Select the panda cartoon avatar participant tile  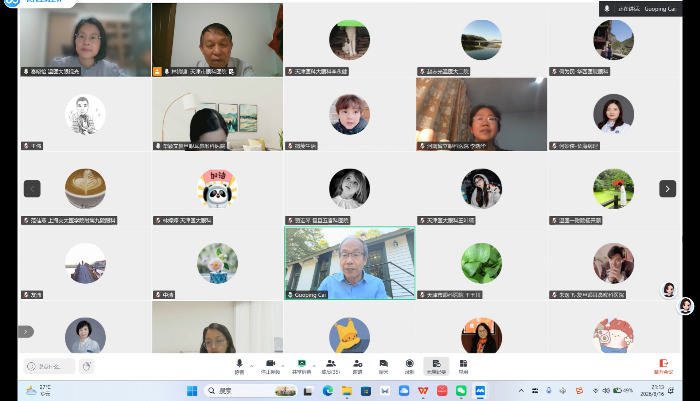(217, 188)
